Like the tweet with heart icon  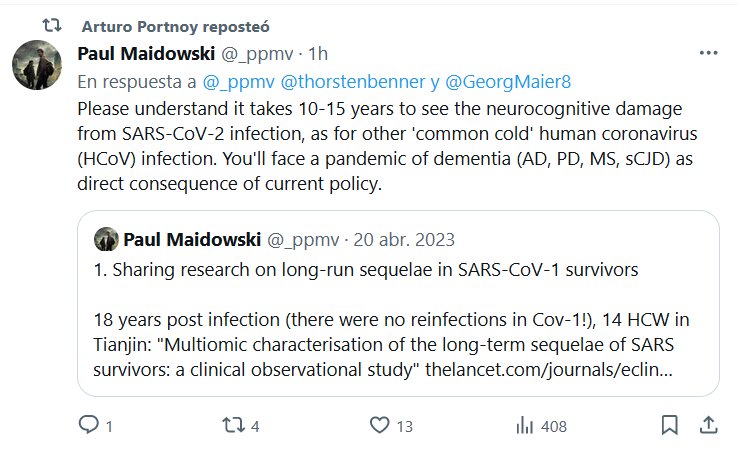[x=378, y=426]
